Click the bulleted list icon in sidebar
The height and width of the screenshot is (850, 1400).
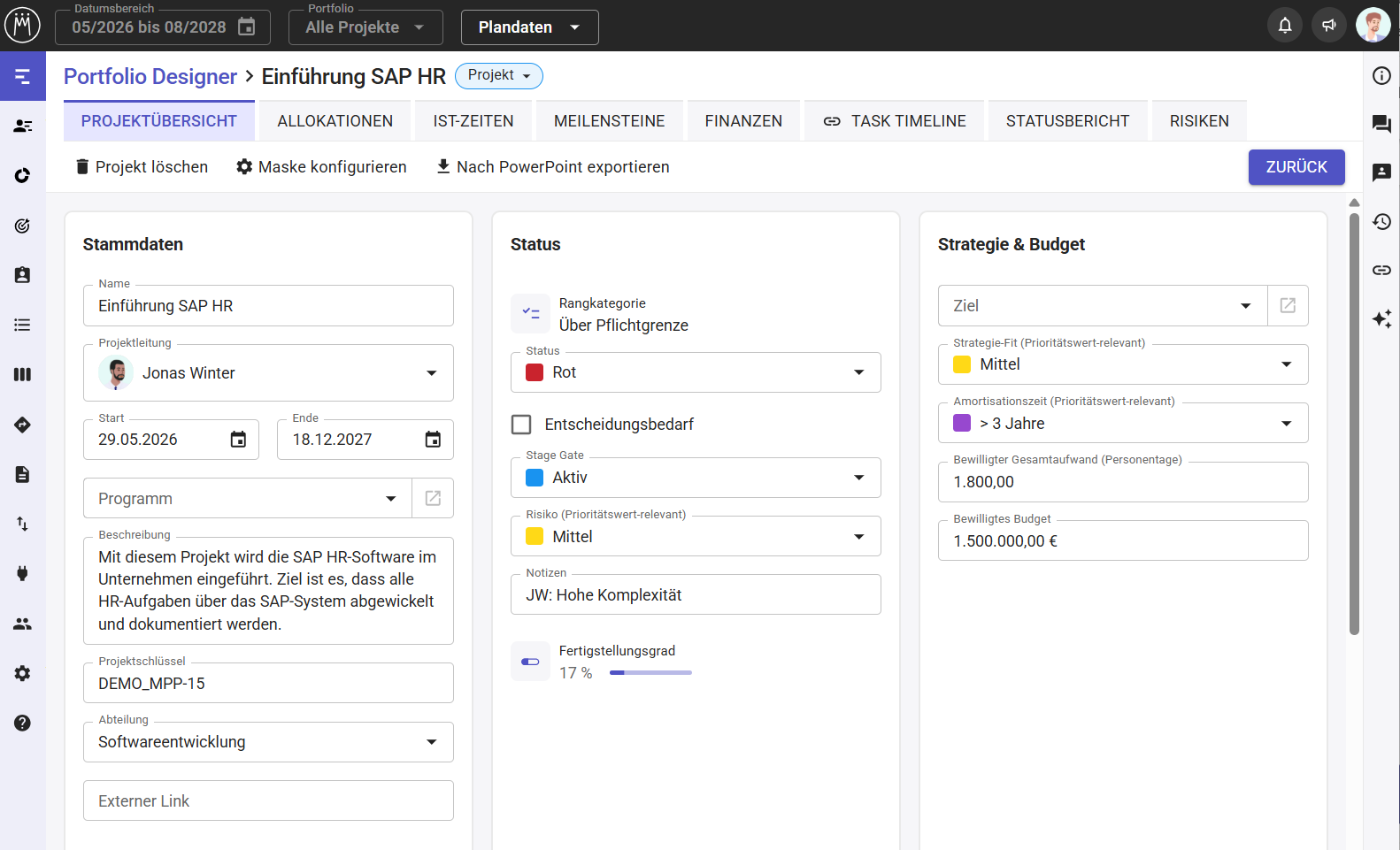[23, 325]
